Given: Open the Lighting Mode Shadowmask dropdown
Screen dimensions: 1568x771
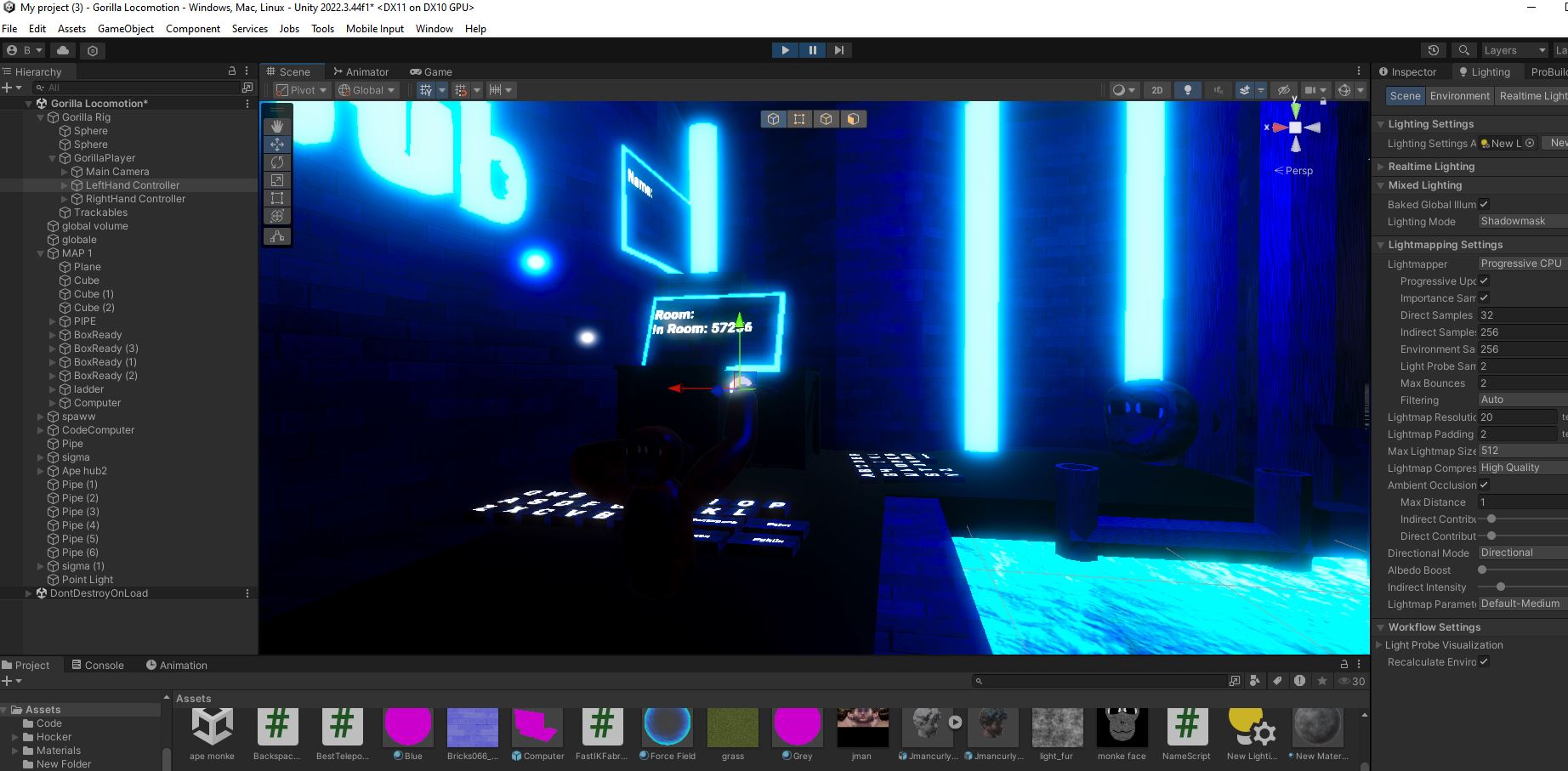Looking at the screenshot, I should coord(1522,221).
